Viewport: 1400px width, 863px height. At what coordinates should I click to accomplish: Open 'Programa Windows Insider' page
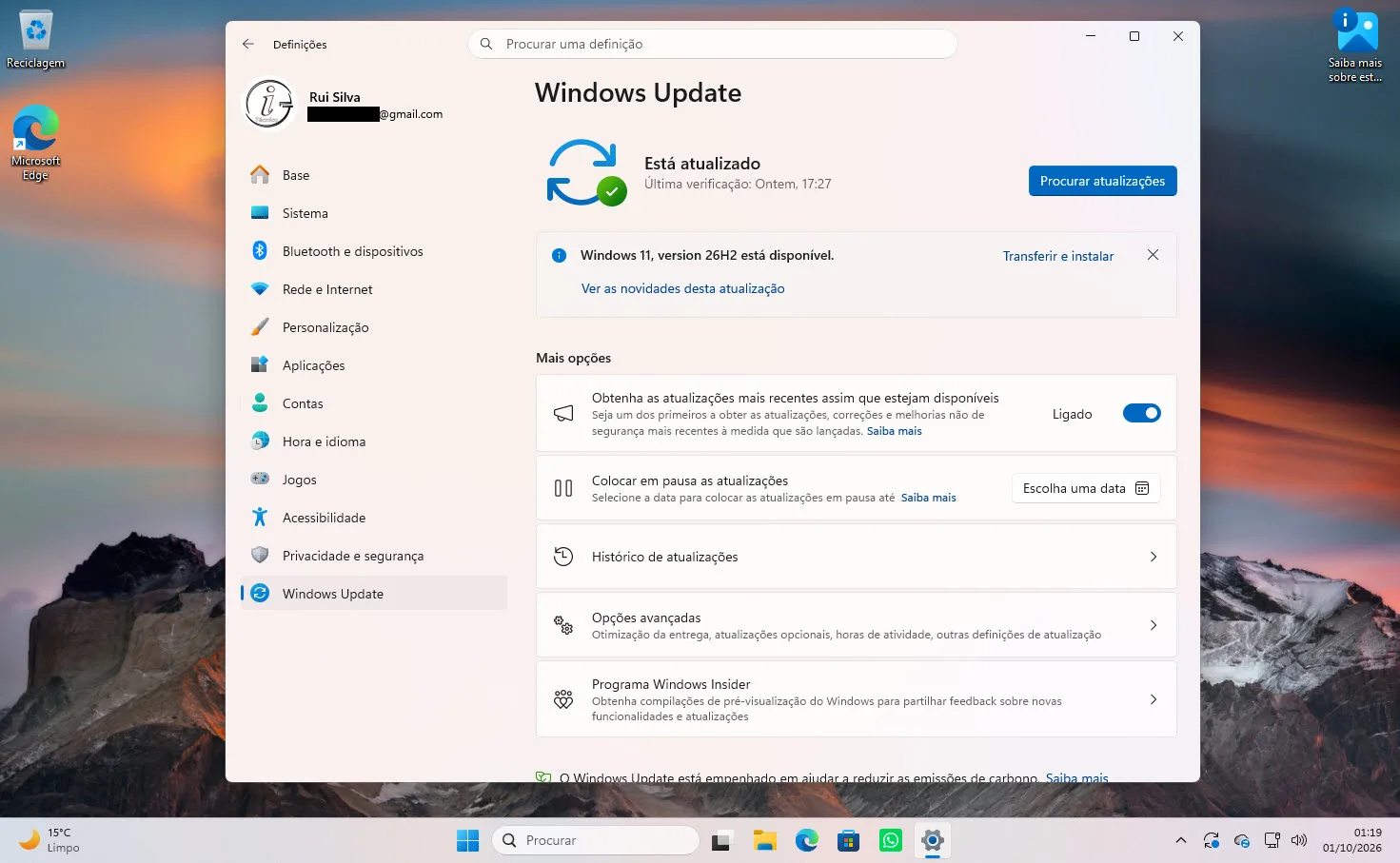857,699
